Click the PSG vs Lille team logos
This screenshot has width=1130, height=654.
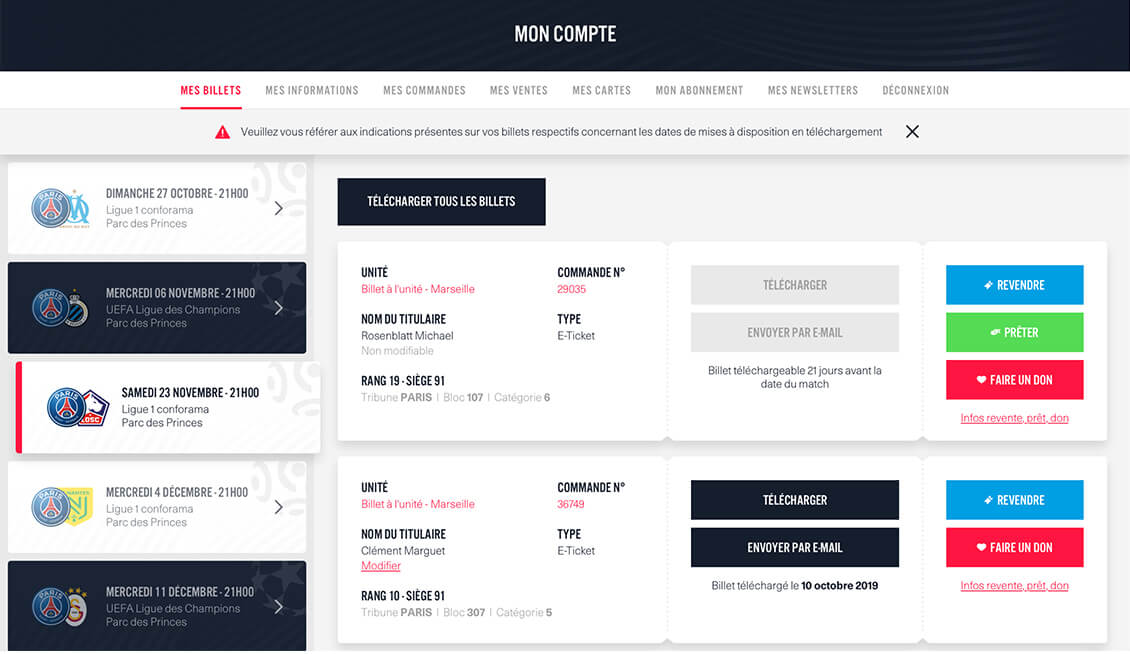[77, 408]
